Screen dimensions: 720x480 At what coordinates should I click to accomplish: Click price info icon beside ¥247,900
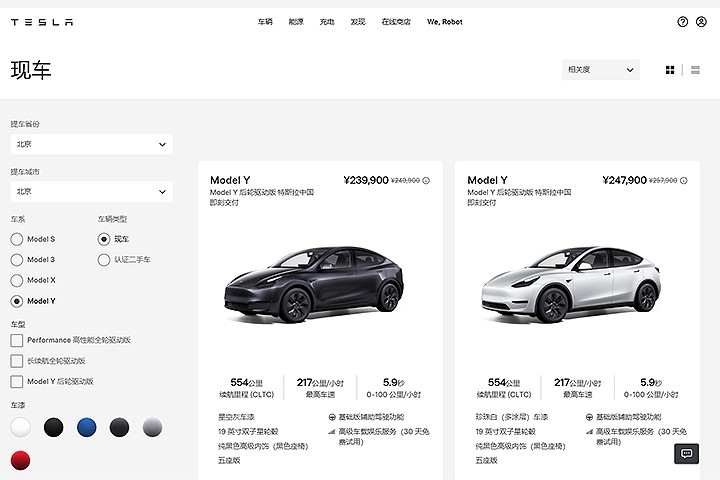(684, 181)
